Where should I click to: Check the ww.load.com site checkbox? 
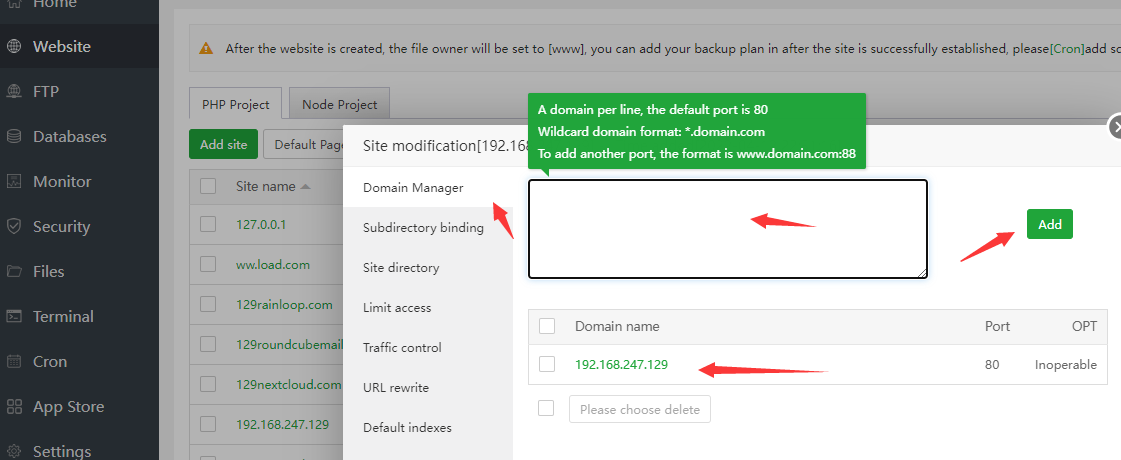tap(208, 264)
